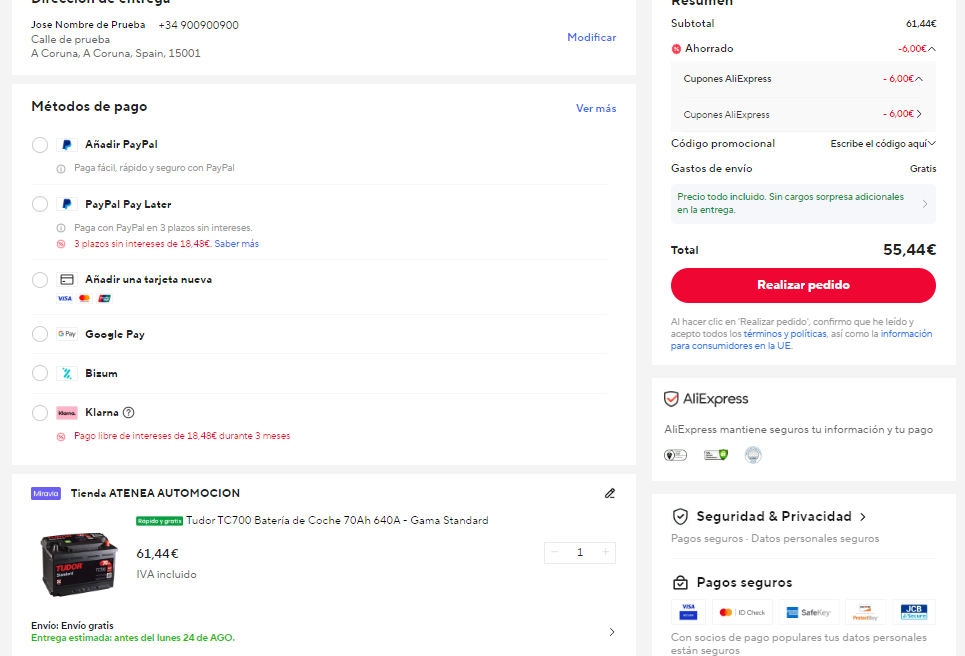Click the Visa card logo under new card
Viewport: 965px width, 656px height.
(65, 298)
